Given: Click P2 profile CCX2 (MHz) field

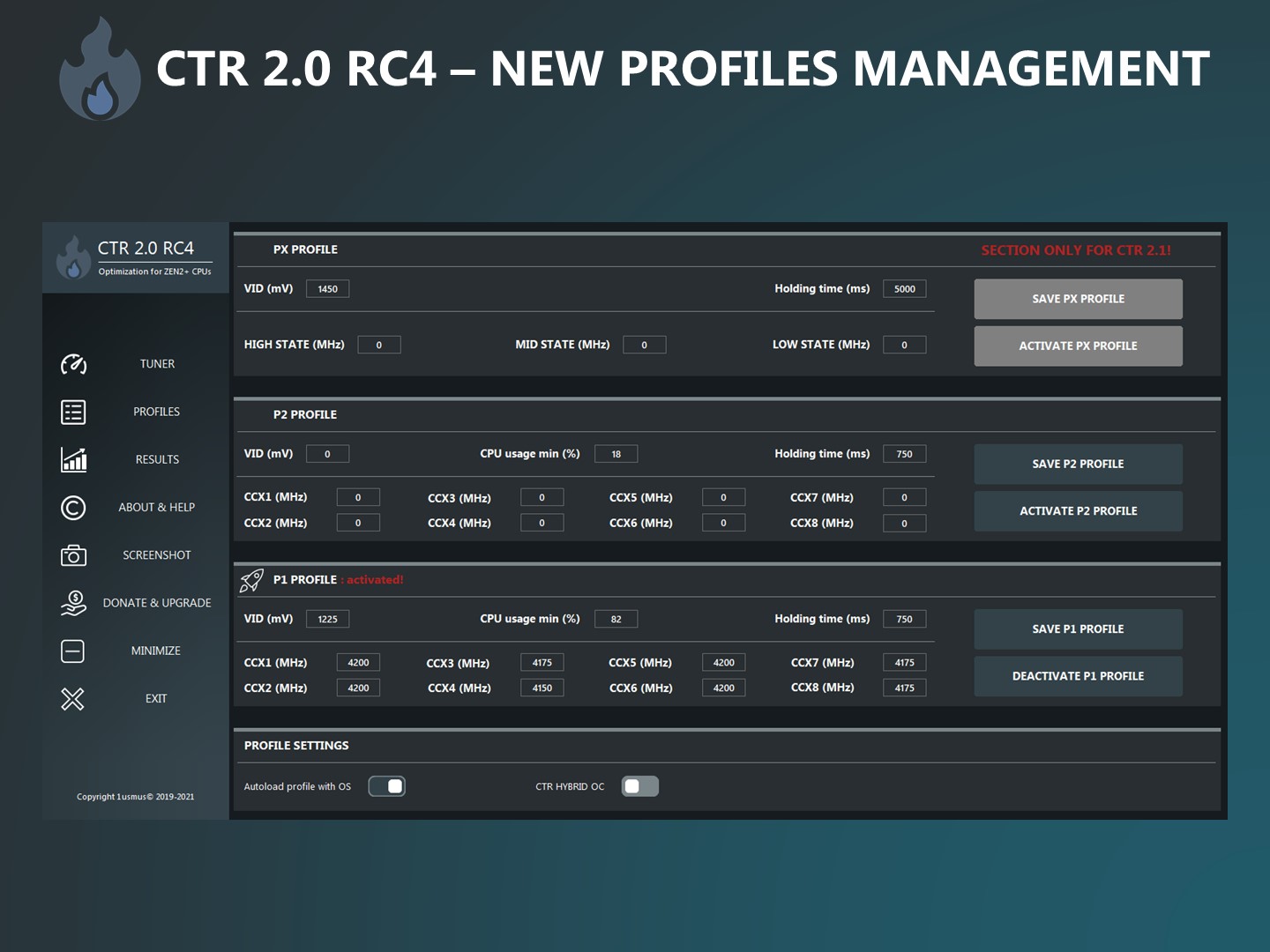Looking at the screenshot, I should pos(358,523).
